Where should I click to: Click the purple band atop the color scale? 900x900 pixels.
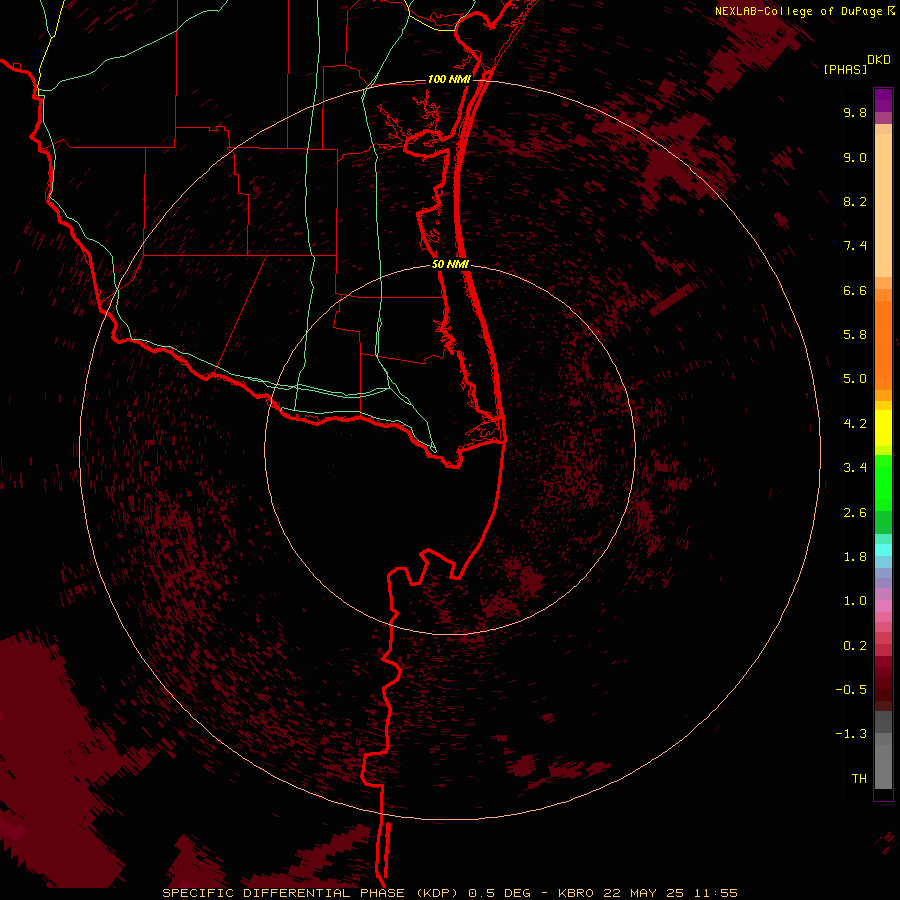(883, 100)
